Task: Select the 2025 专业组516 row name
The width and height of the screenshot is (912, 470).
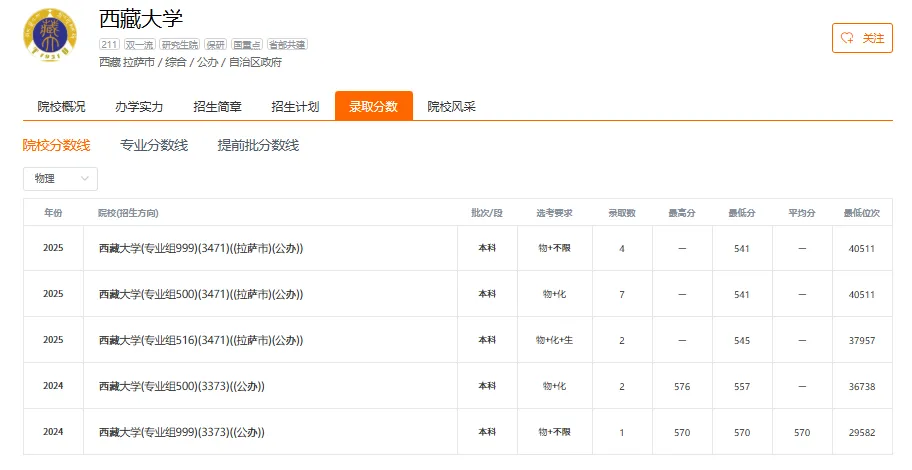Action: pos(201,340)
